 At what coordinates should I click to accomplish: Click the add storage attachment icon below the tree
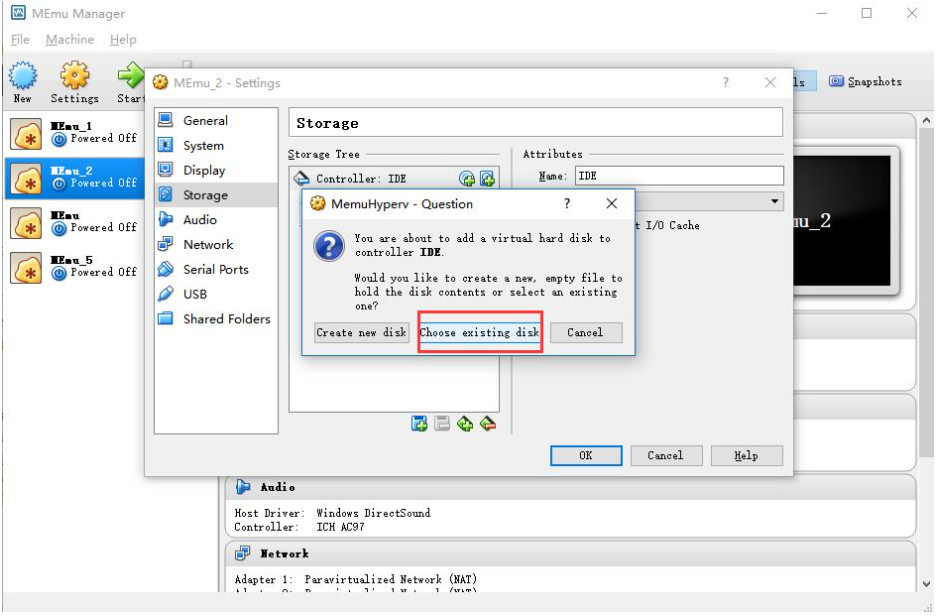420,424
